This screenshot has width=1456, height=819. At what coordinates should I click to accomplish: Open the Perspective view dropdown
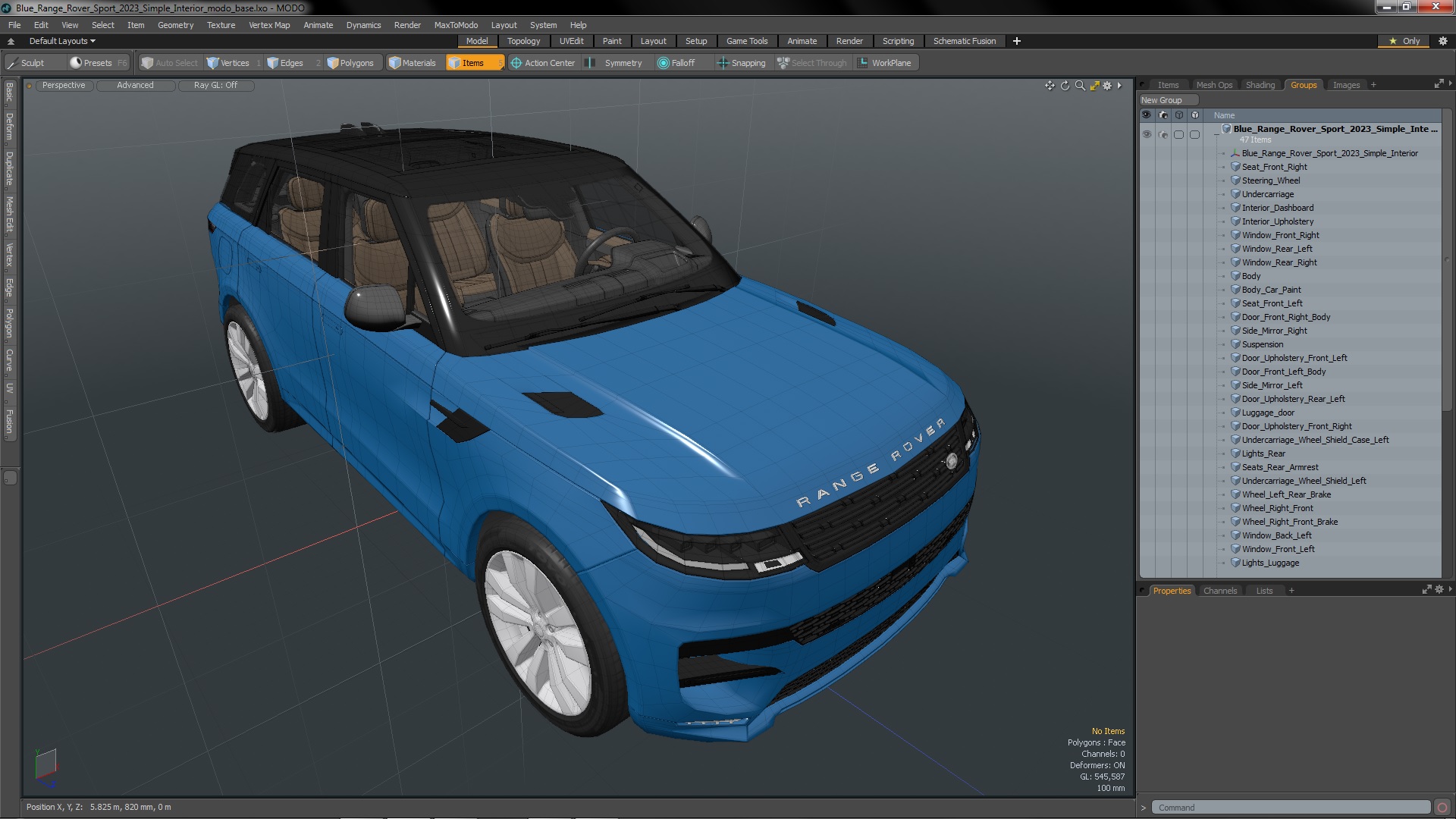point(64,85)
